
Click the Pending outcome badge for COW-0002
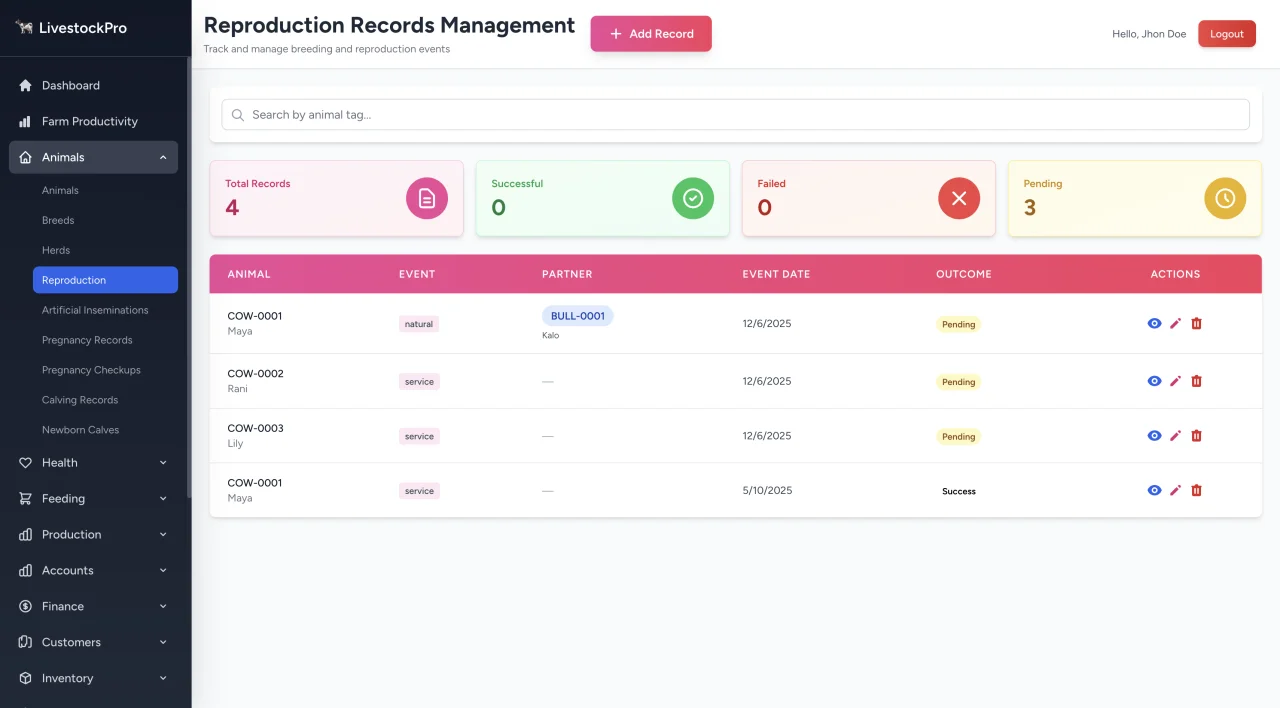click(x=958, y=382)
